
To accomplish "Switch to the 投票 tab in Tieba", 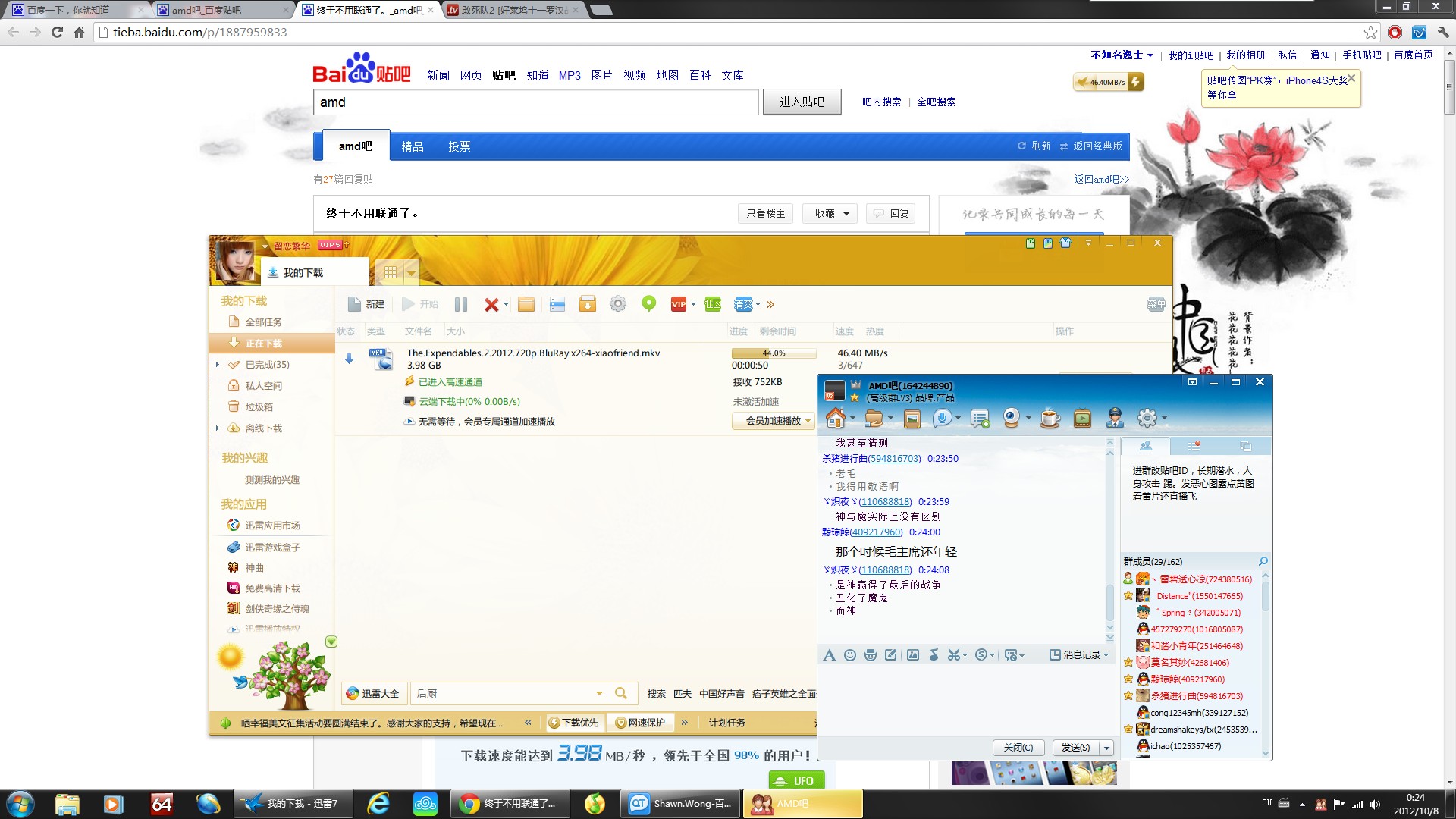I will click(459, 146).
